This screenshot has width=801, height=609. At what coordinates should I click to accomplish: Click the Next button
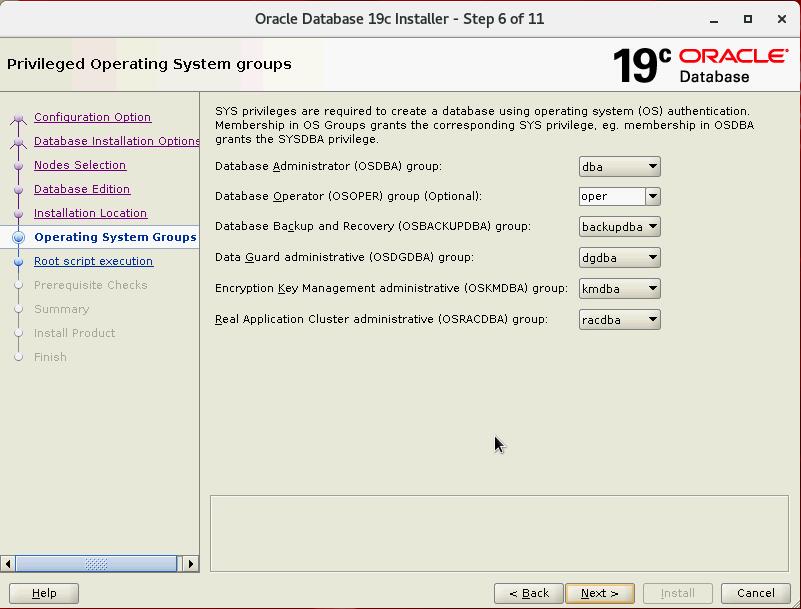(x=599, y=593)
